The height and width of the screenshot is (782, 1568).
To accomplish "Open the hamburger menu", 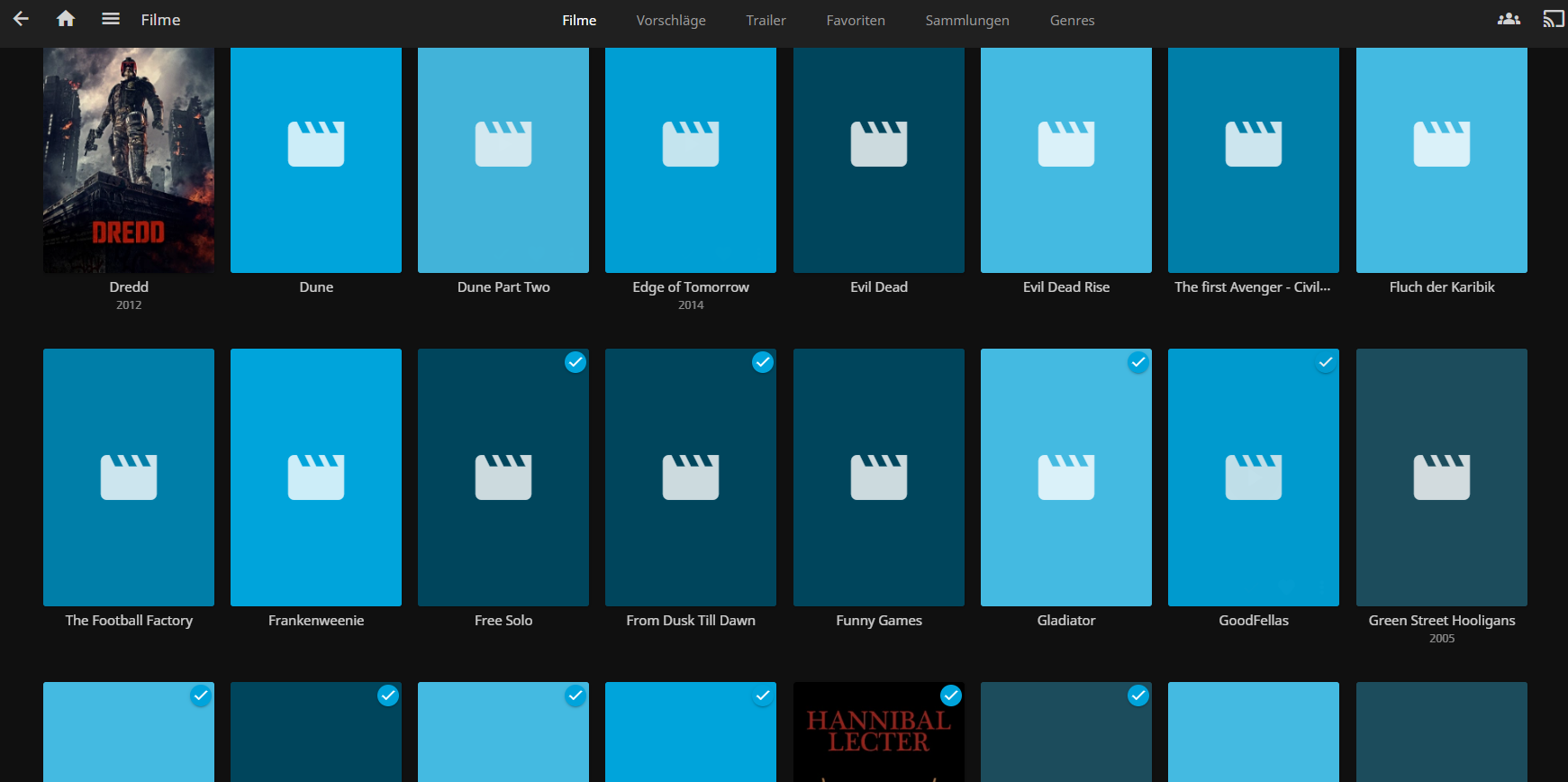I will click(111, 19).
